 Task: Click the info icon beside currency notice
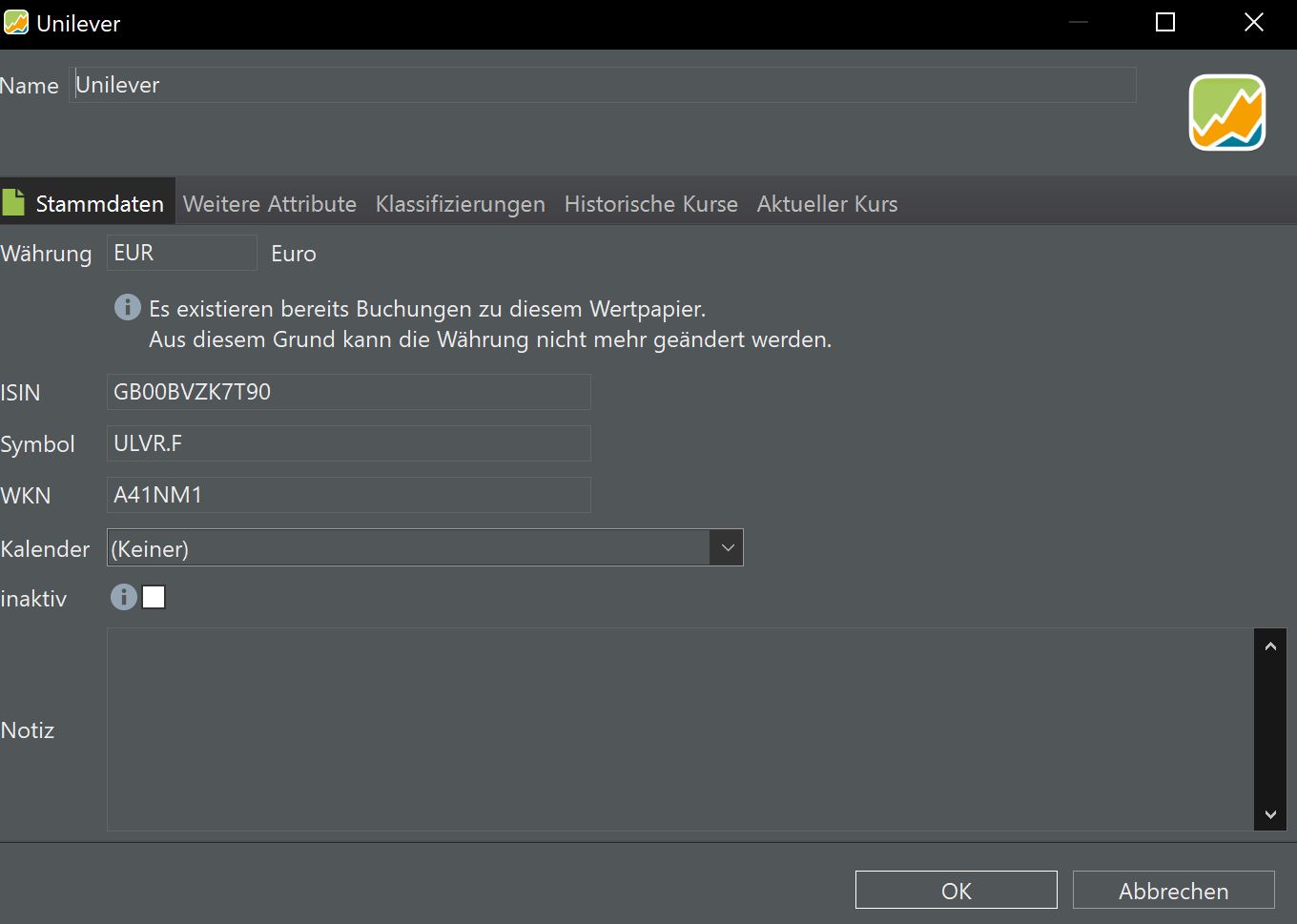pos(127,307)
